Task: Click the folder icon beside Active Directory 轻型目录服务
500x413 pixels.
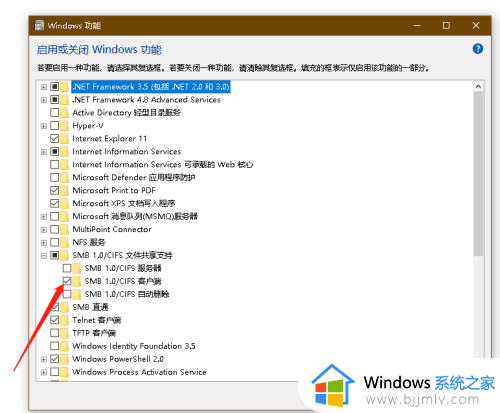Action: click(65, 113)
